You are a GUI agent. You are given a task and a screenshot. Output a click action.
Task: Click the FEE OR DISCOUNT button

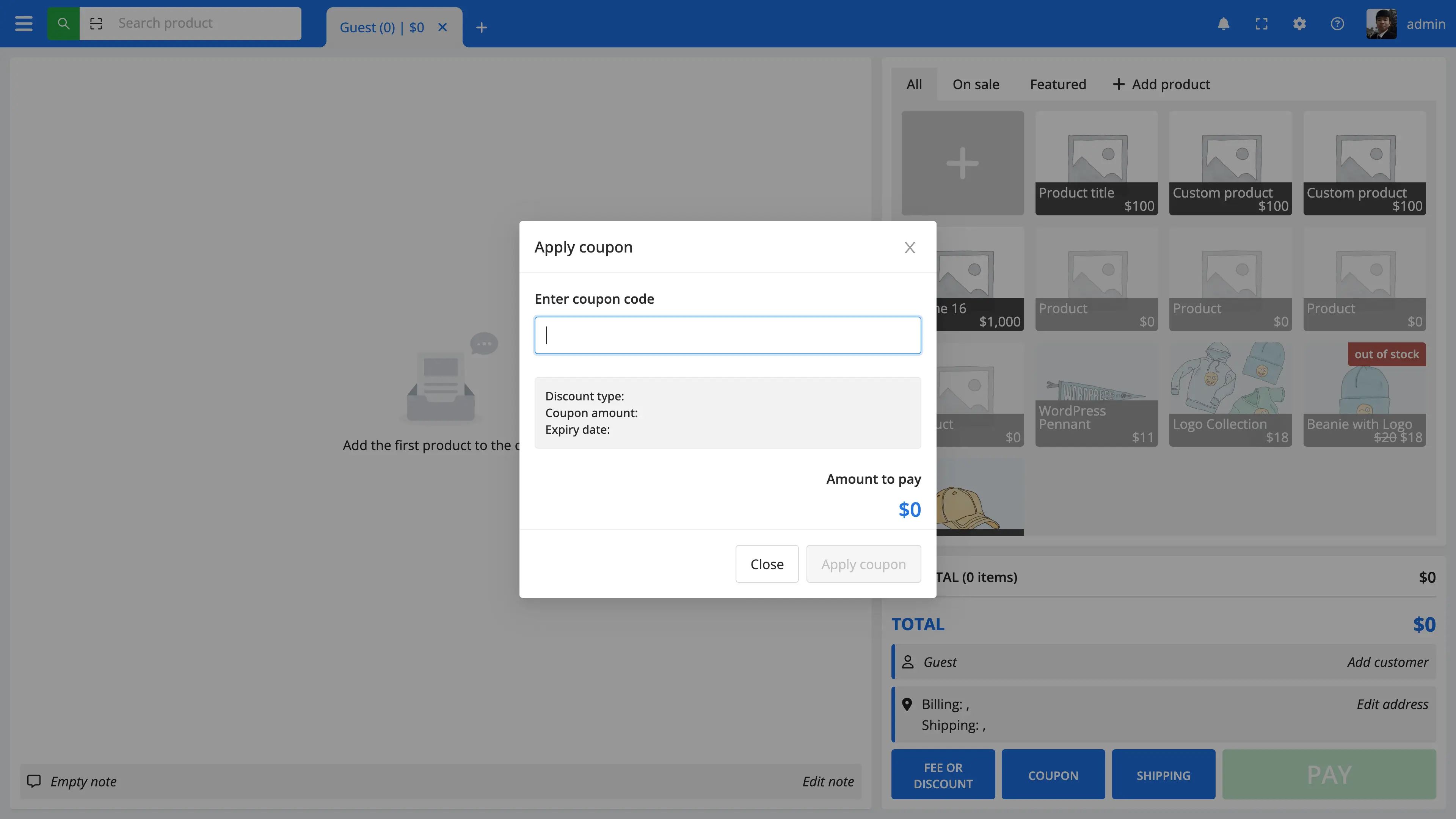click(x=943, y=775)
